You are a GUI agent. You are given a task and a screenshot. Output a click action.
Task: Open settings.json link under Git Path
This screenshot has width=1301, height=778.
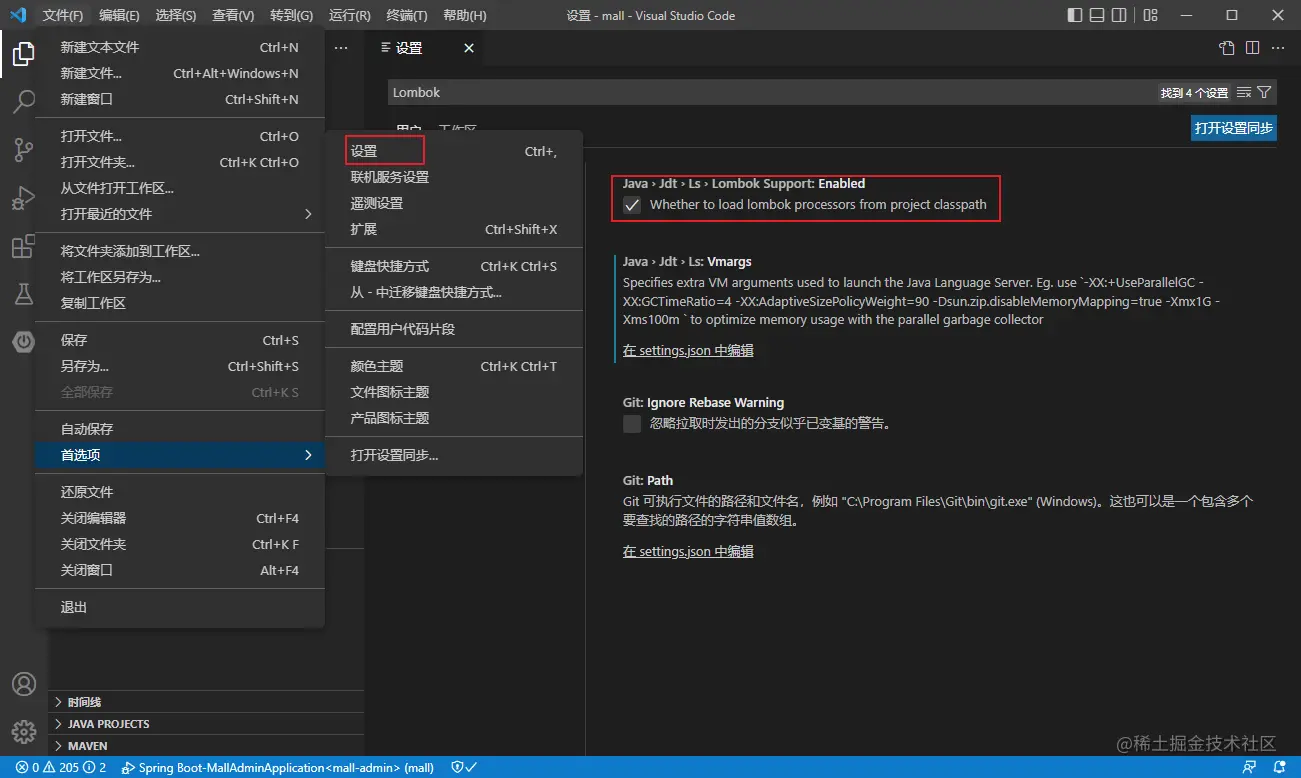688,551
